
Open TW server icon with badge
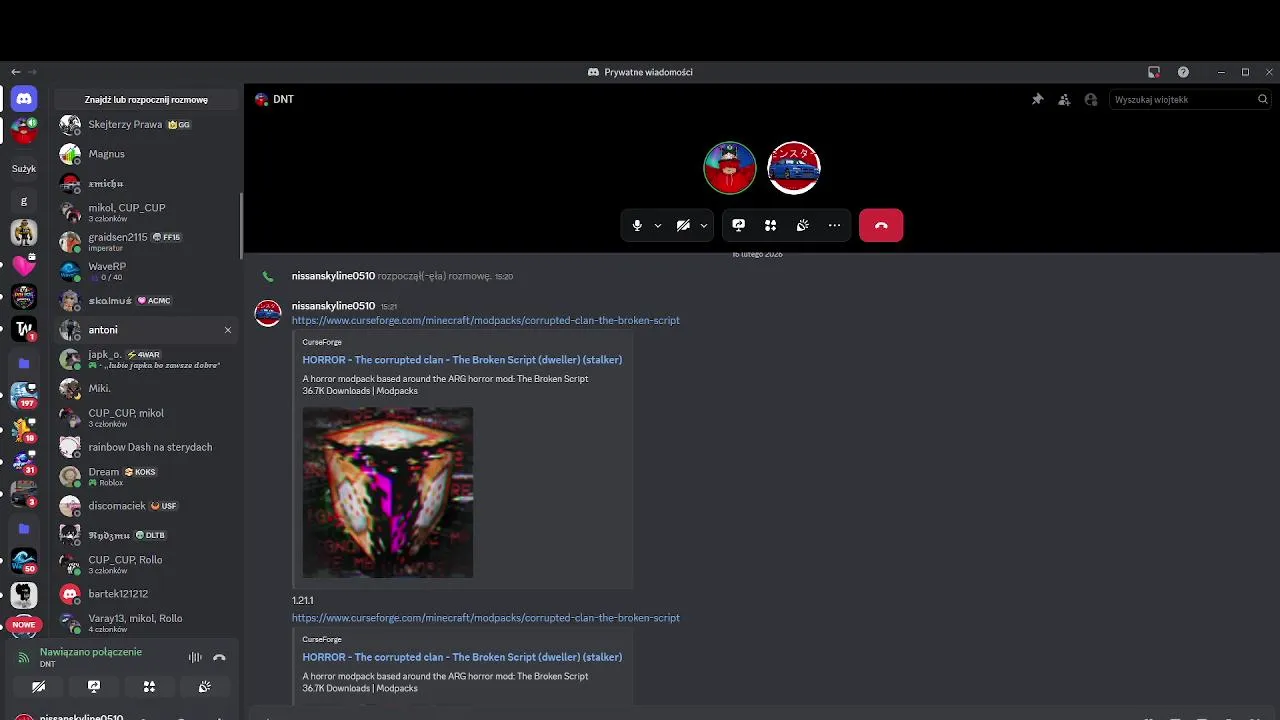pyautogui.click(x=24, y=329)
